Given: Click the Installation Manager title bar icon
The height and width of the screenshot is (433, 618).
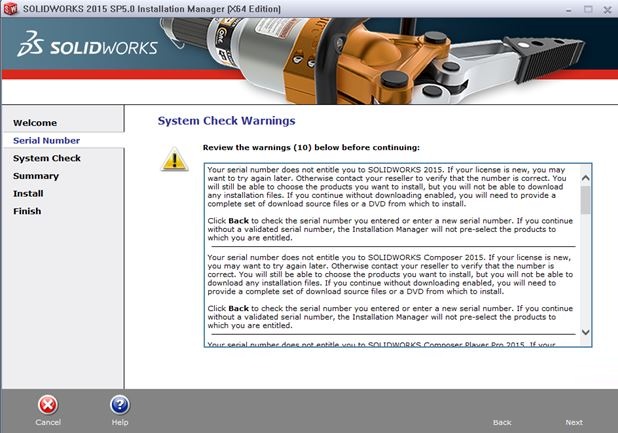Looking at the screenshot, I should (10, 8).
